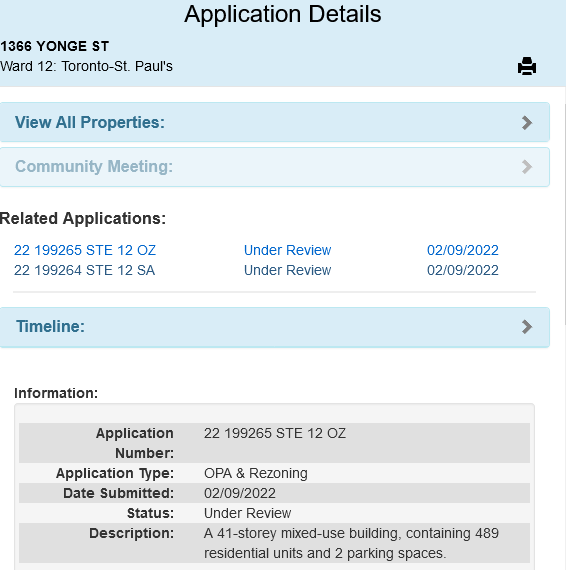Expand the View All Properties section
Image resolution: width=566 pixels, height=570 pixels.
click(x=274, y=122)
